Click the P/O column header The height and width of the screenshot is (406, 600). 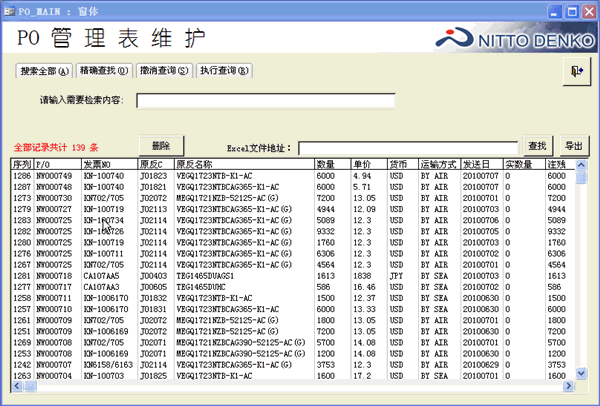click(57, 165)
